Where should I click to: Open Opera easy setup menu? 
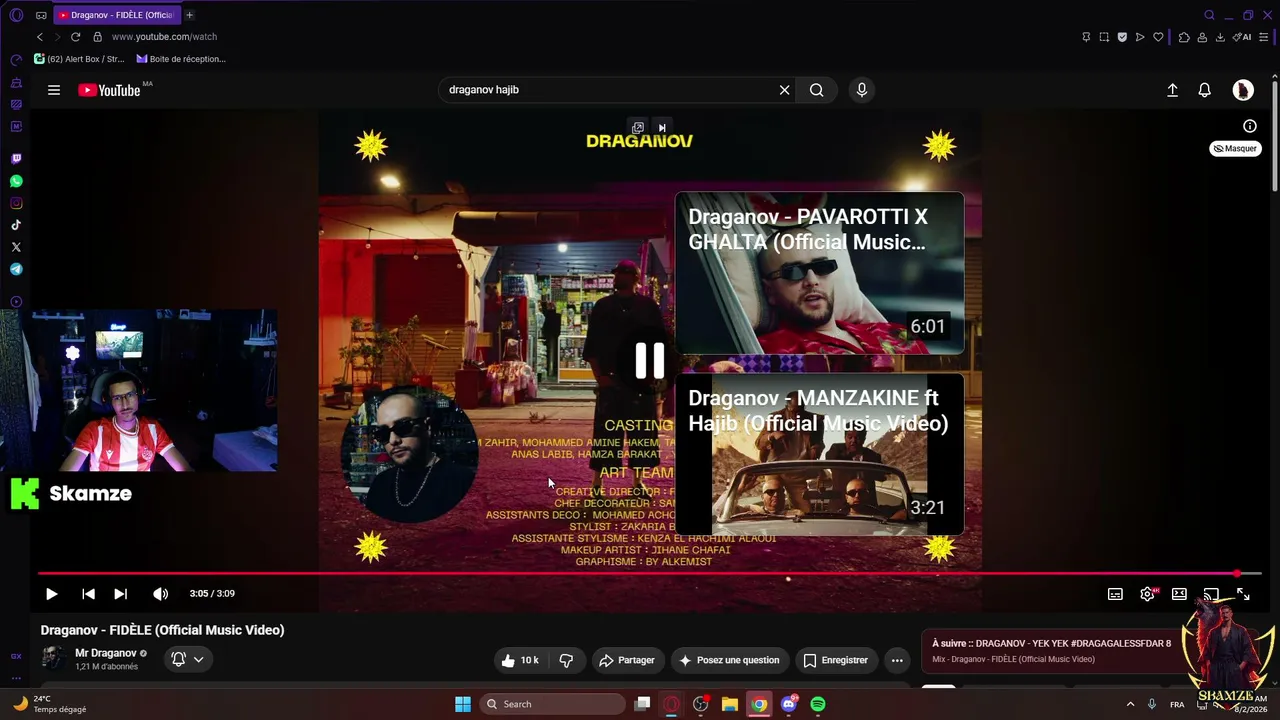(1265, 37)
